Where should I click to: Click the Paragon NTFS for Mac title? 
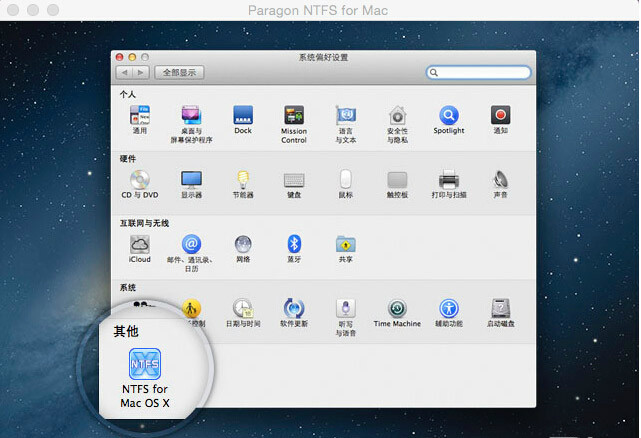pos(318,10)
